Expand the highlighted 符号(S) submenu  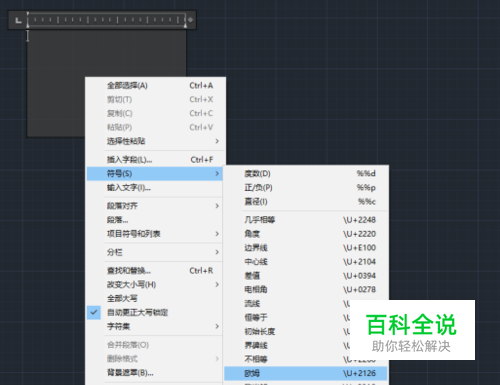[155, 174]
